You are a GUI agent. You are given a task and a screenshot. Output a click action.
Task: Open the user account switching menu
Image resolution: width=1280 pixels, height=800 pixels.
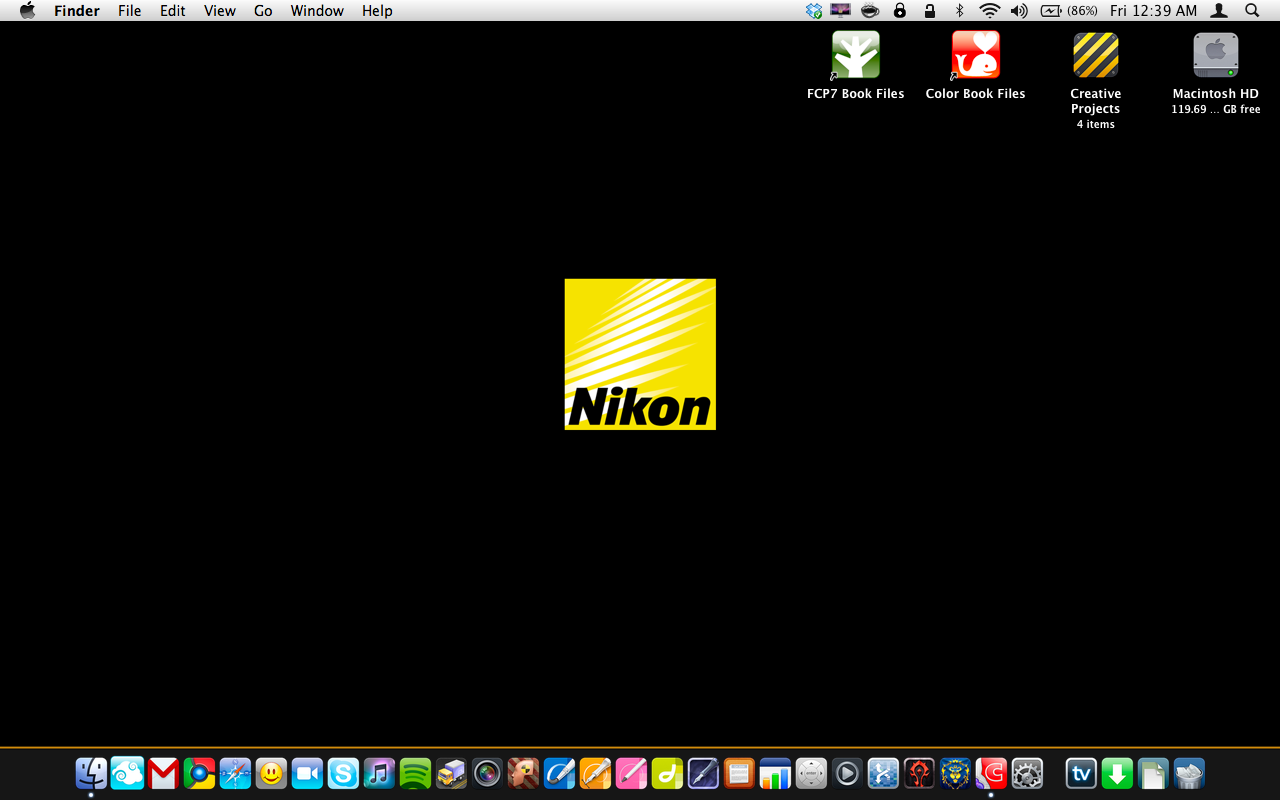[x=1219, y=10]
